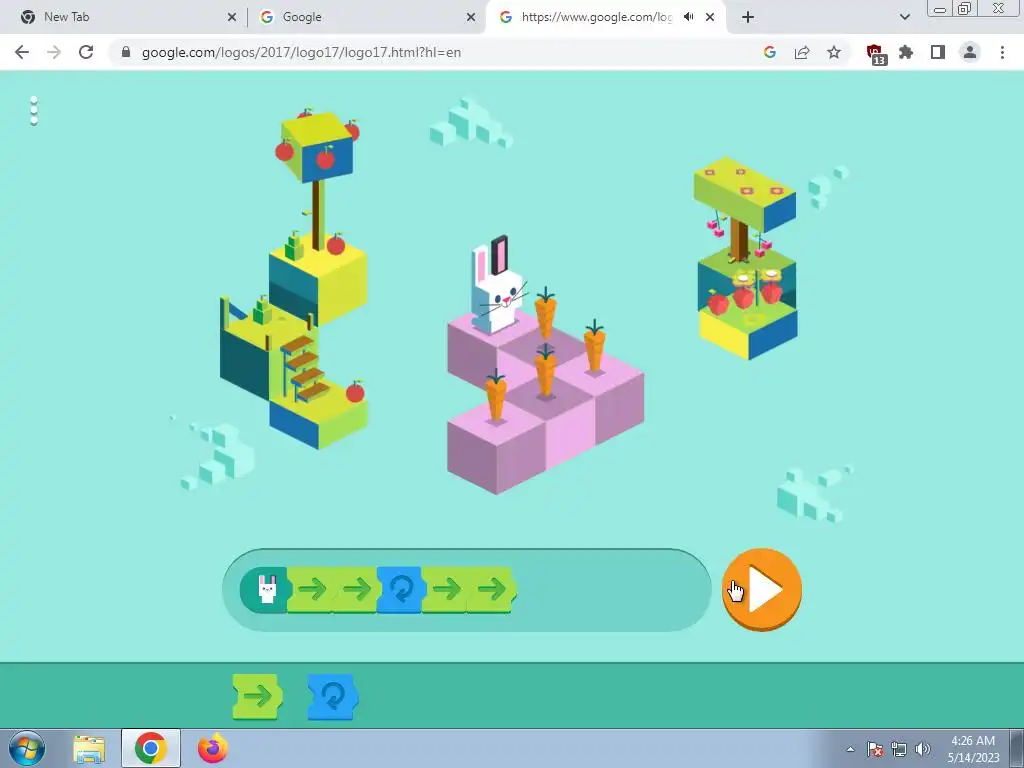The width and height of the screenshot is (1024, 768).
Task: Open the volume speaker tray icon
Action: 922,749
